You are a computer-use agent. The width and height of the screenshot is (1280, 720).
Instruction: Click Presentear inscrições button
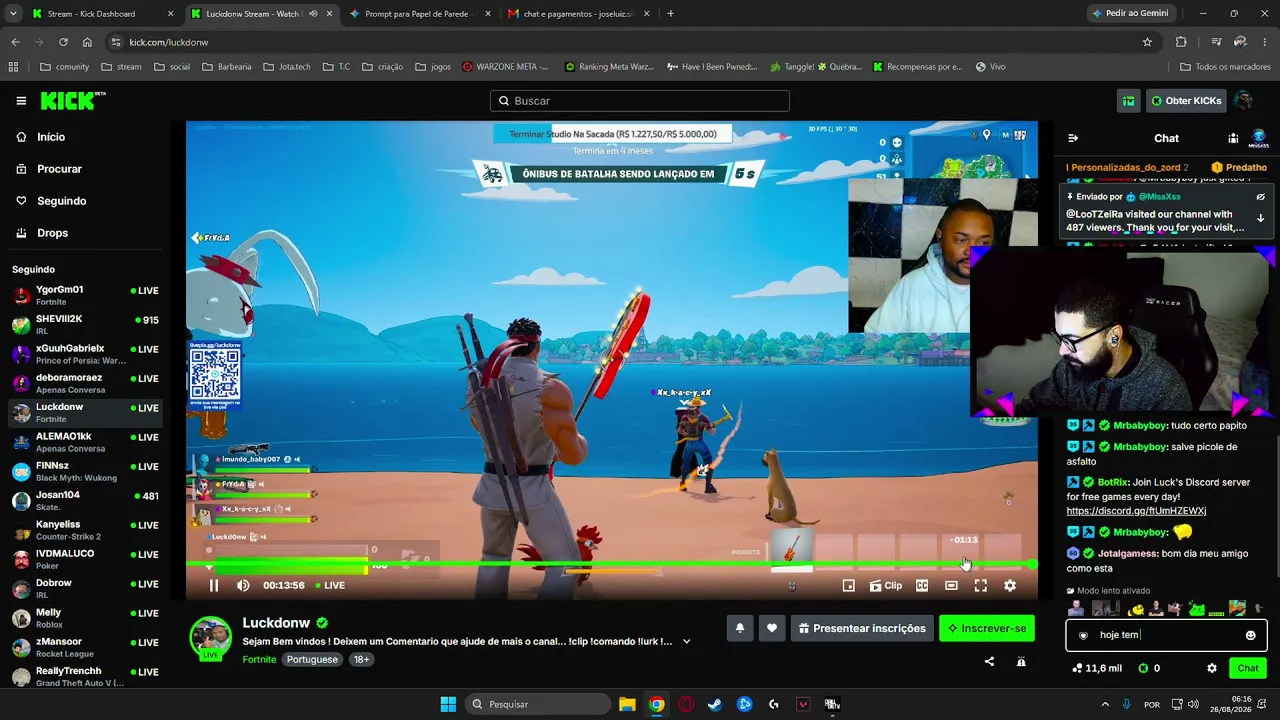(x=862, y=628)
